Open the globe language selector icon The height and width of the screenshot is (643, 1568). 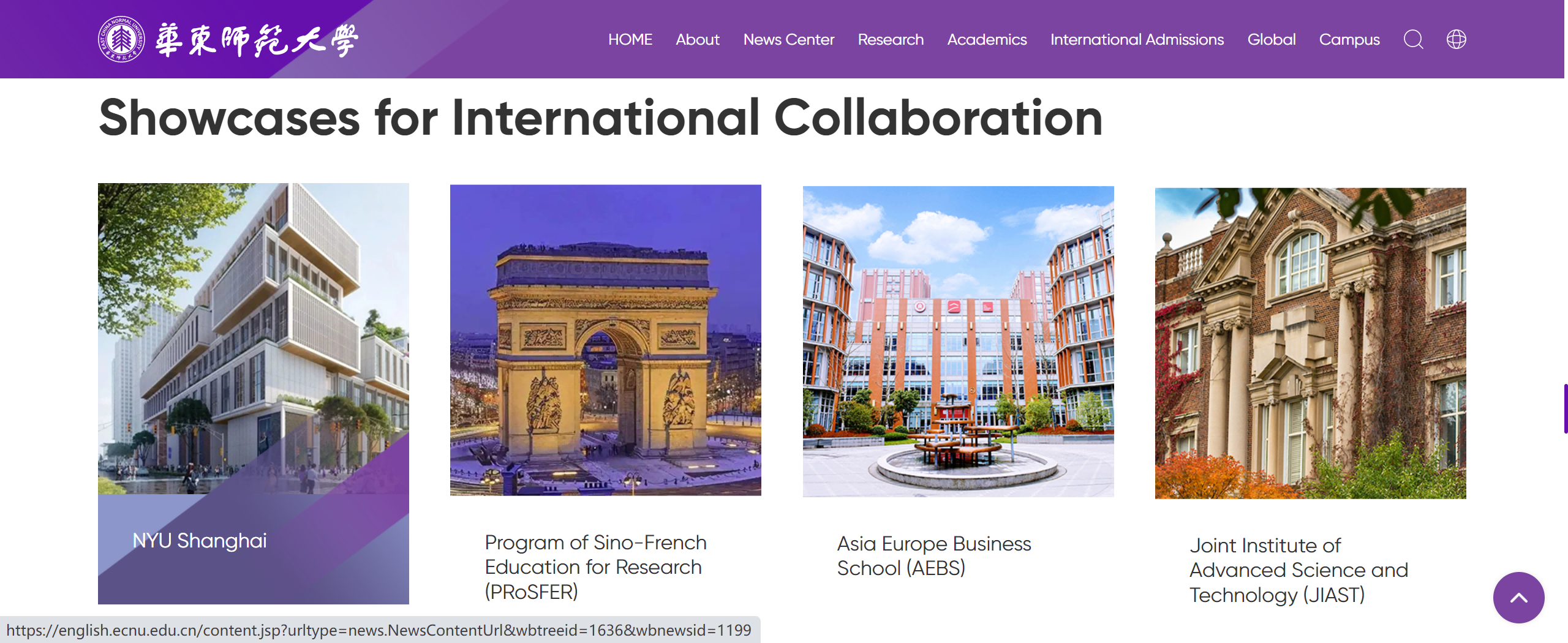coord(1456,40)
